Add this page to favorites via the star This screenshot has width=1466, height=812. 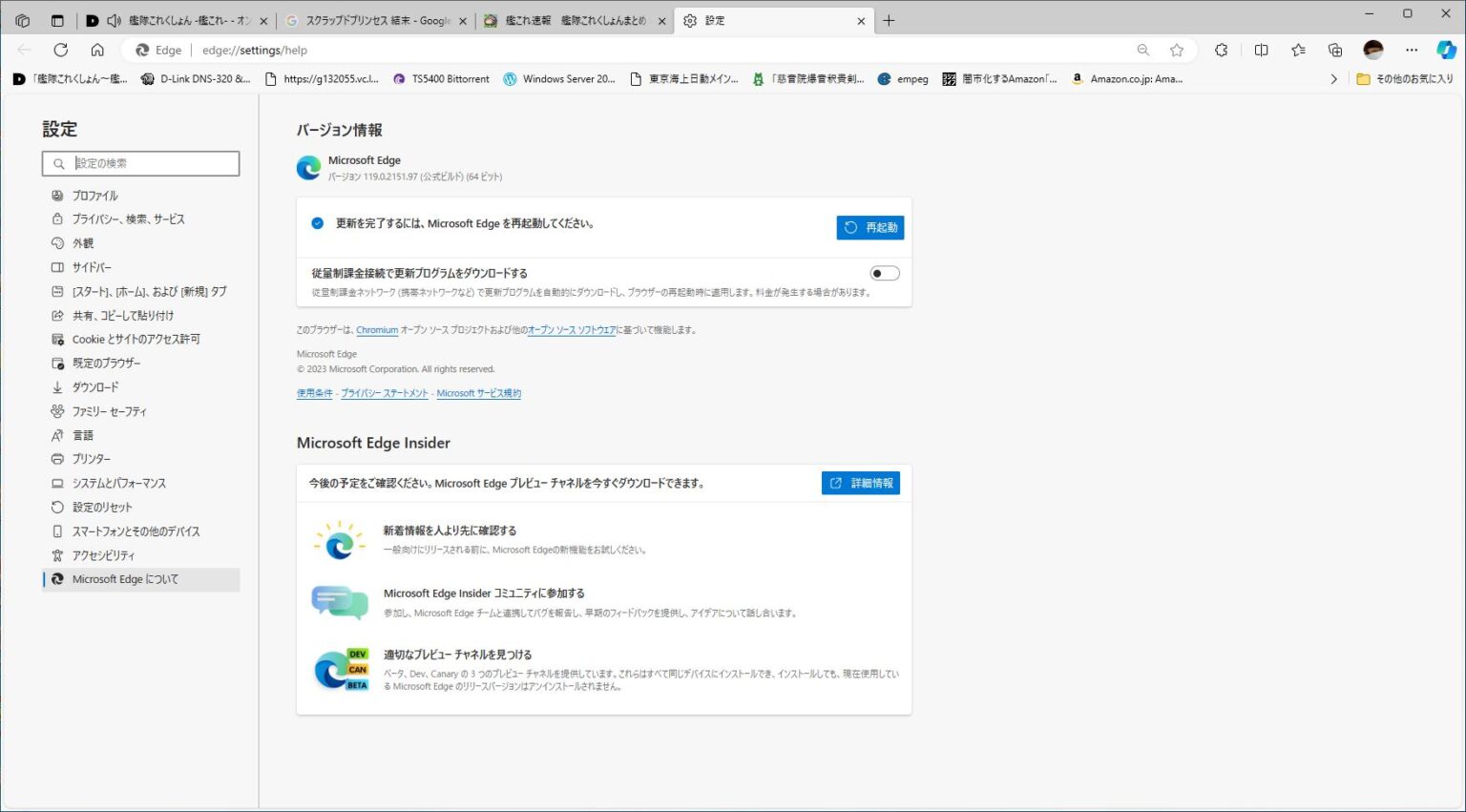(x=1177, y=50)
